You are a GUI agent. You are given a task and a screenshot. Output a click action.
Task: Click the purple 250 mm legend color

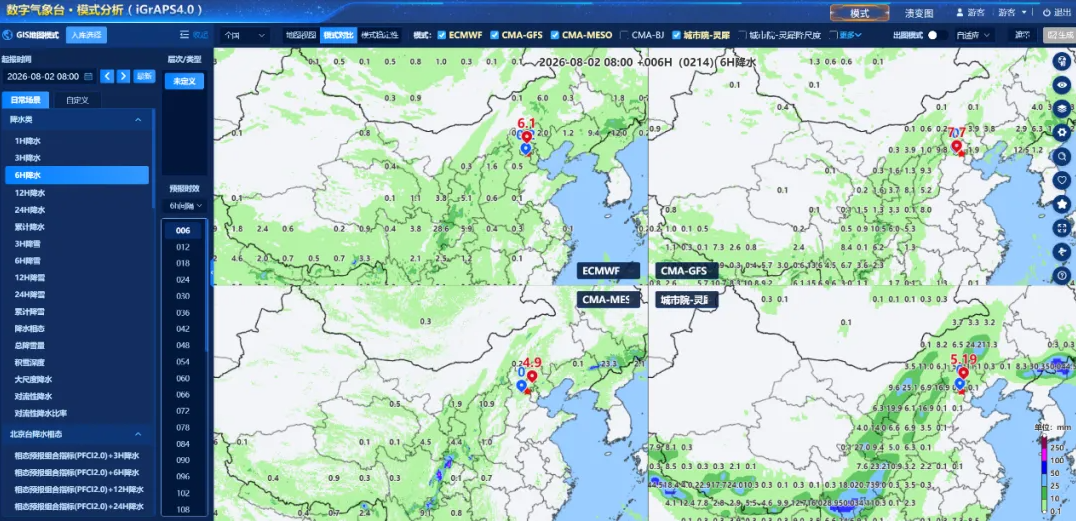tap(1044, 442)
